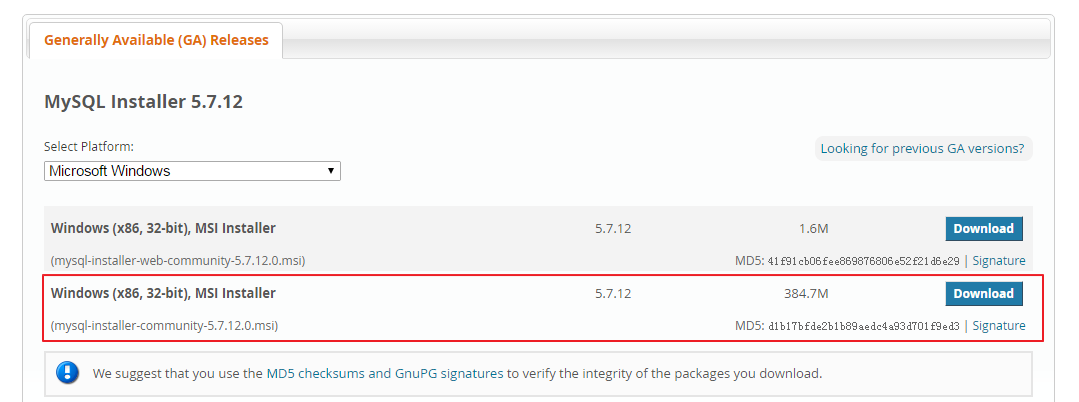Screen dimensions: 1079x402
Task: Download the 1.6M web installer
Action: point(983,229)
